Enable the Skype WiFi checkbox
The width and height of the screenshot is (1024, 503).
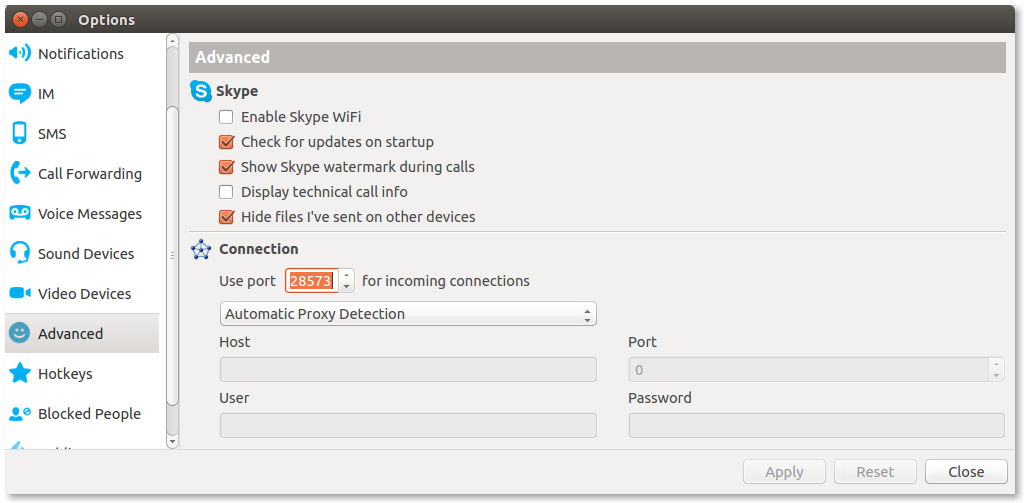pyautogui.click(x=226, y=117)
